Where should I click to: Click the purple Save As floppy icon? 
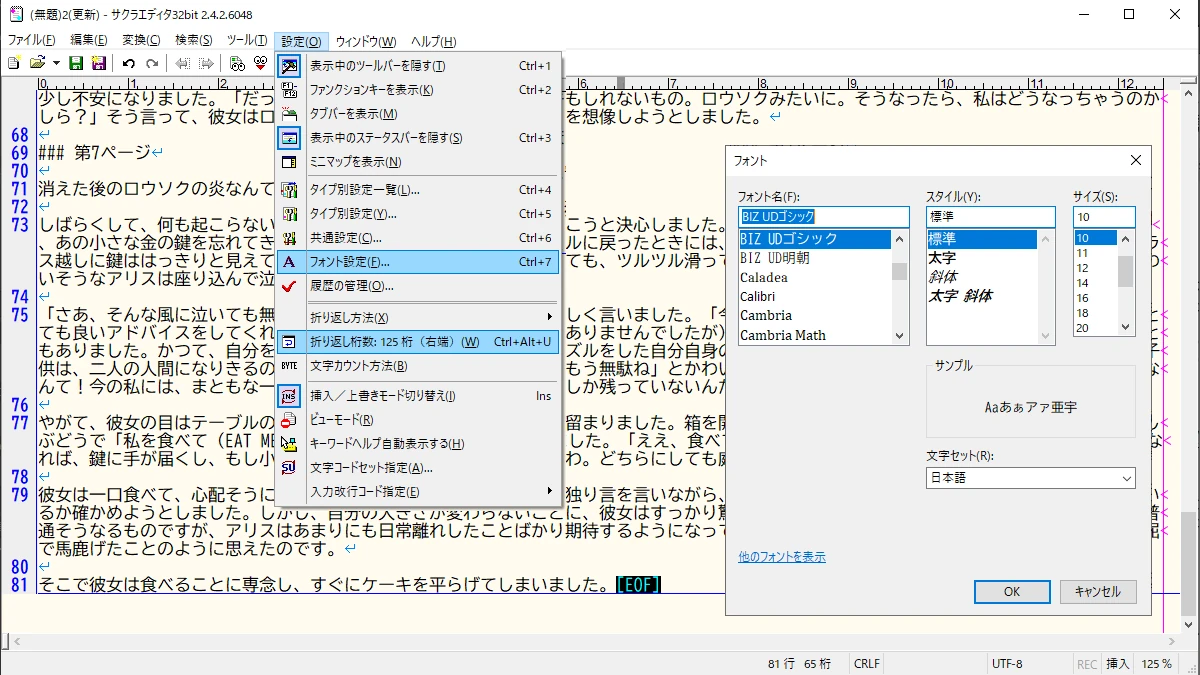coord(98,63)
